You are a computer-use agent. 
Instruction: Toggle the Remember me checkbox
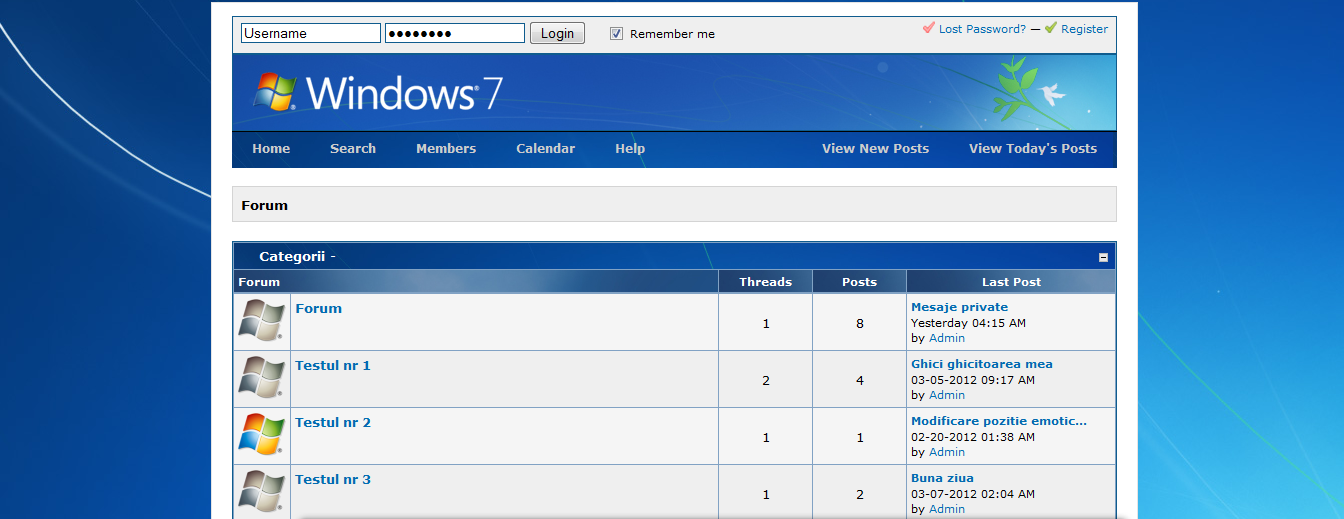[617, 33]
